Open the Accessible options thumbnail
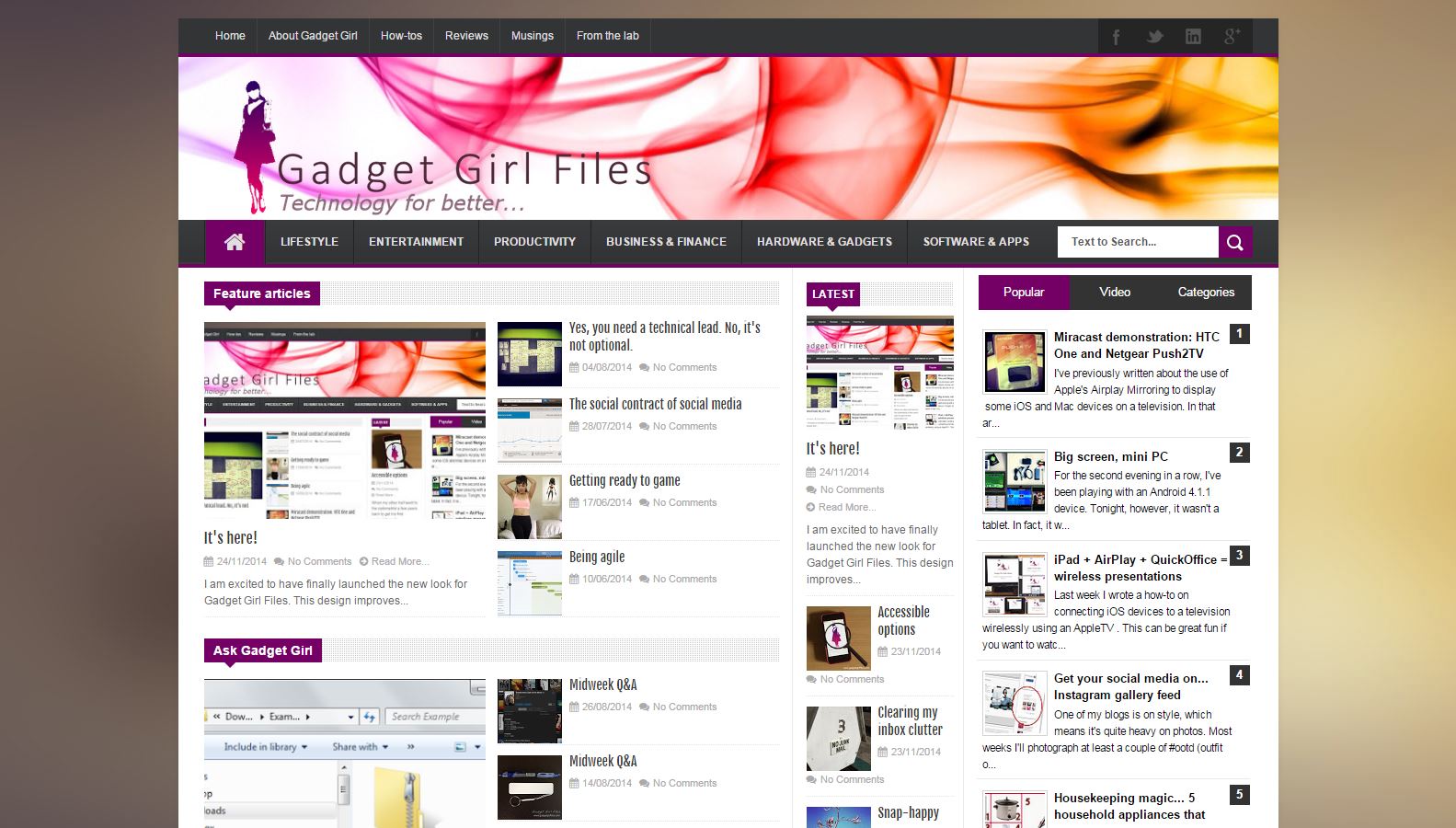 (839, 638)
